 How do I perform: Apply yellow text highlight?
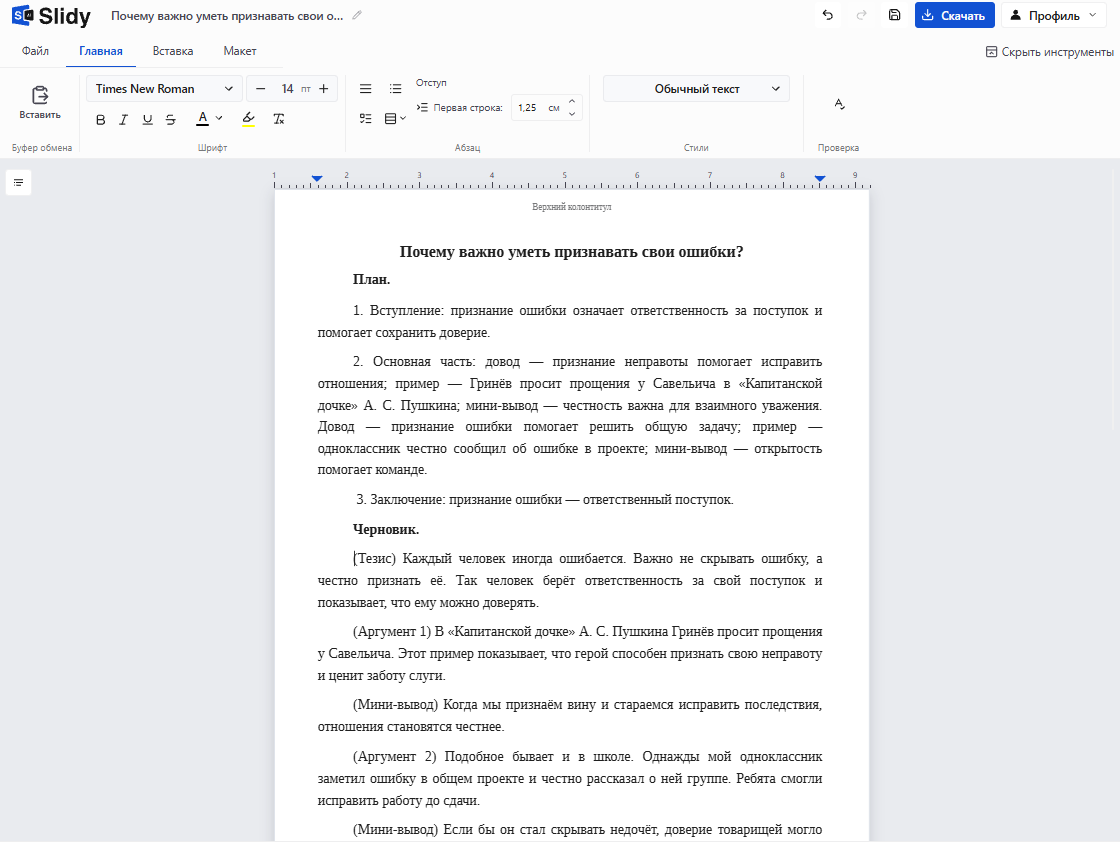(x=249, y=119)
